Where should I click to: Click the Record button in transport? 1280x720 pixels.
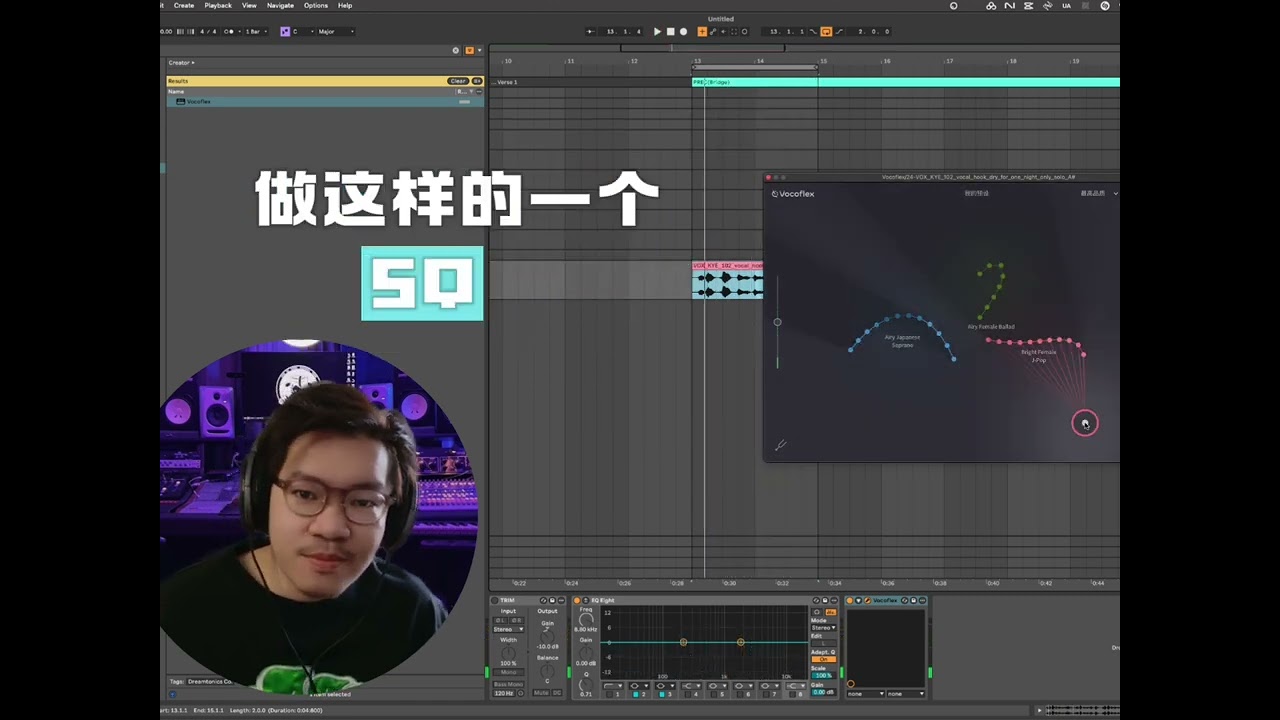(x=683, y=31)
